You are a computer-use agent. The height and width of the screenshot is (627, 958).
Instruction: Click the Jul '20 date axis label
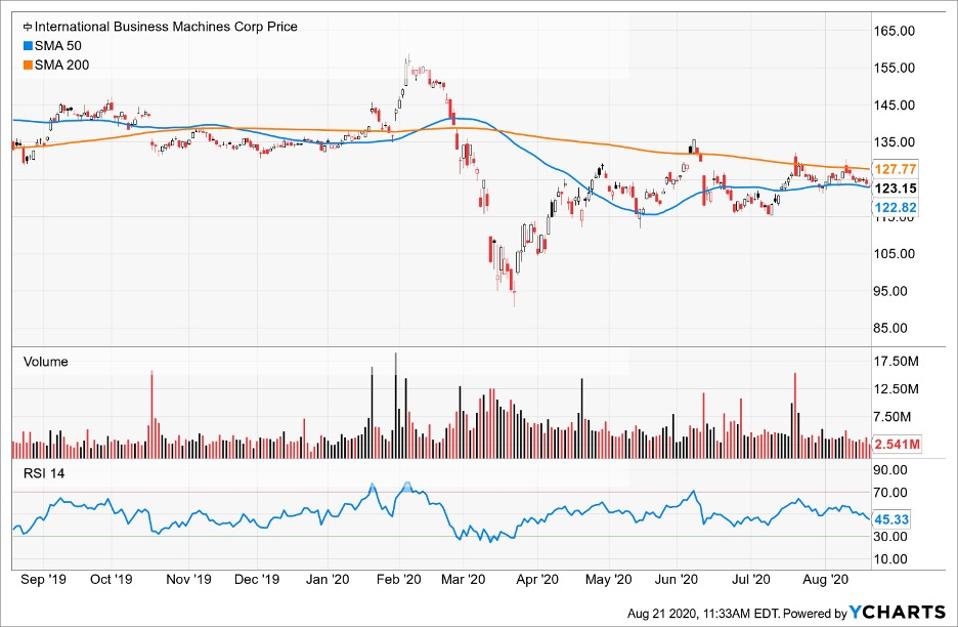(751, 579)
